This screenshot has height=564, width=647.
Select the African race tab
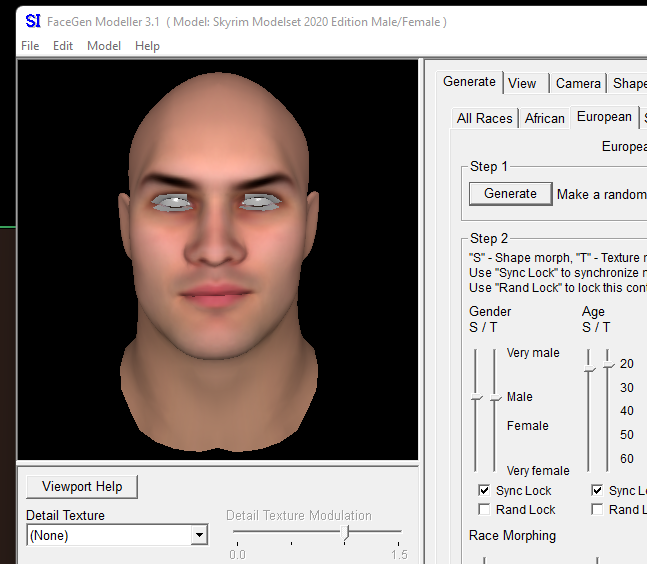545,118
